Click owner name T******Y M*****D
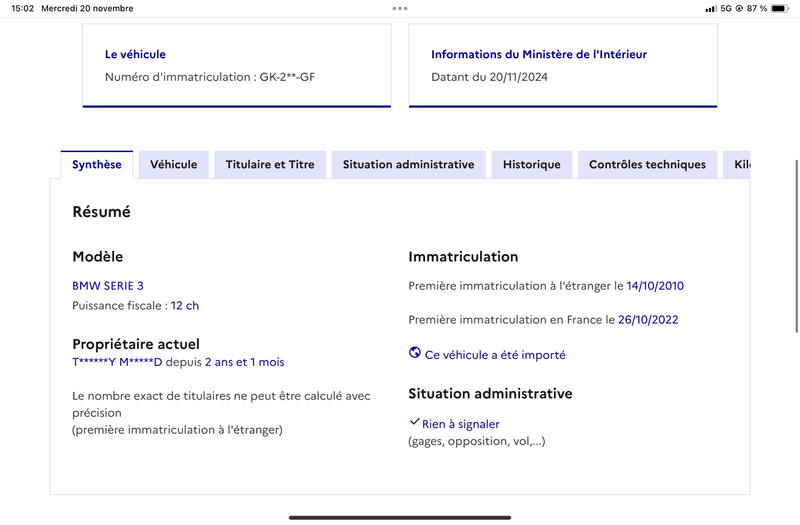 click(x=117, y=362)
